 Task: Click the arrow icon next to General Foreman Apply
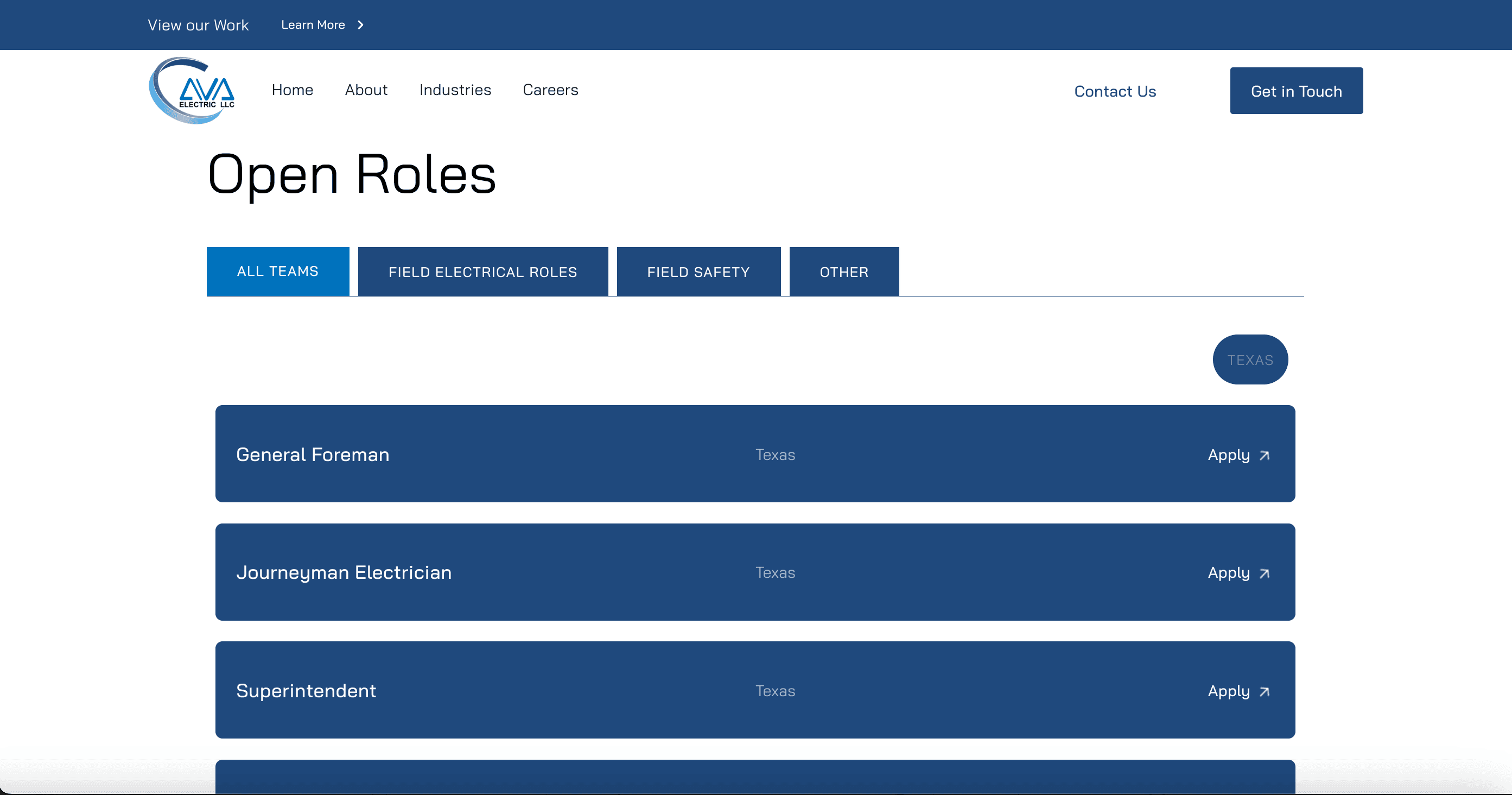pyautogui.click(x=1265, y=456)
